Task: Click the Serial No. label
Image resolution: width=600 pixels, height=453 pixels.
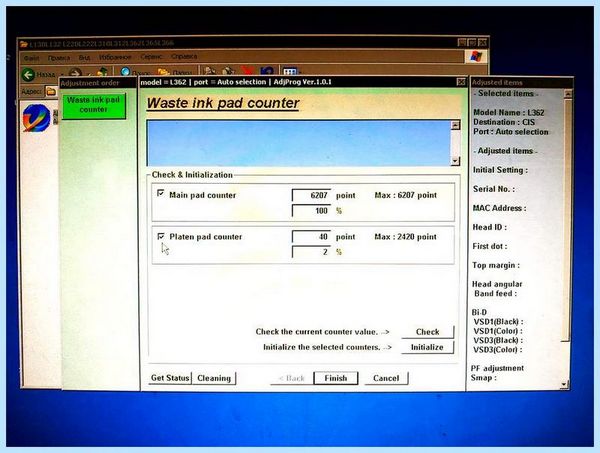Action: [x=494, y=189]
